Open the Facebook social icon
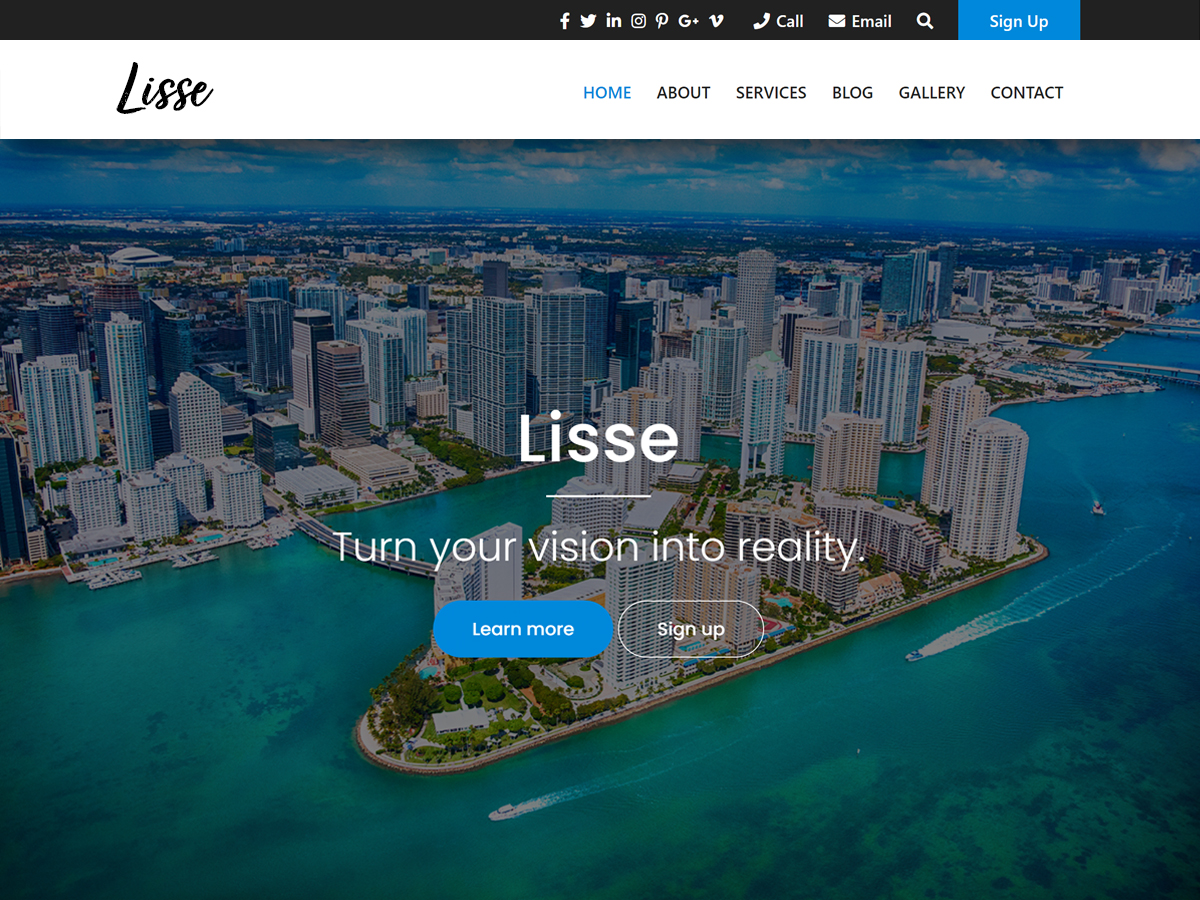 point(564,20)
